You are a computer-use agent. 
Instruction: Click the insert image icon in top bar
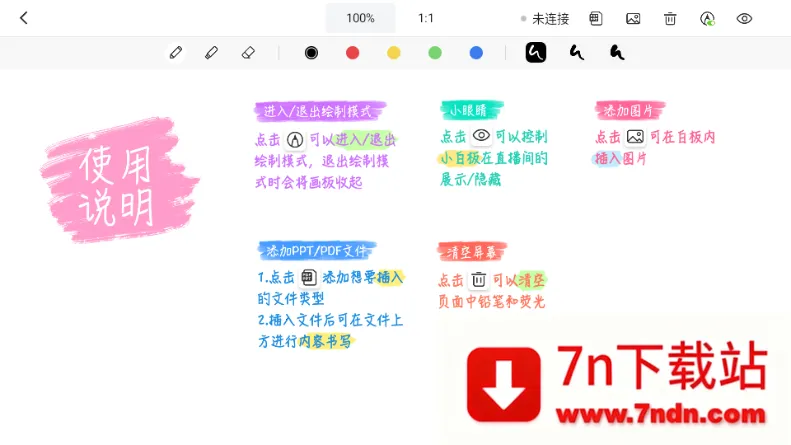633,18
